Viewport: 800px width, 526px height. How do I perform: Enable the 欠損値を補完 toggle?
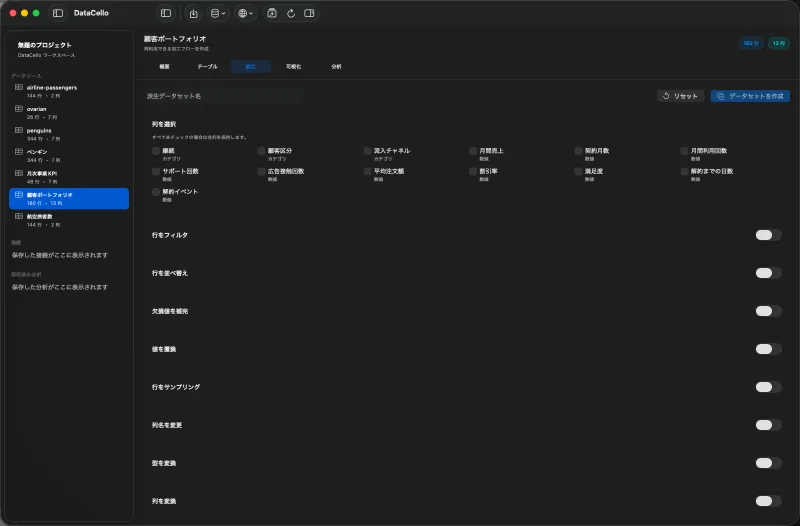pos(768,311)
